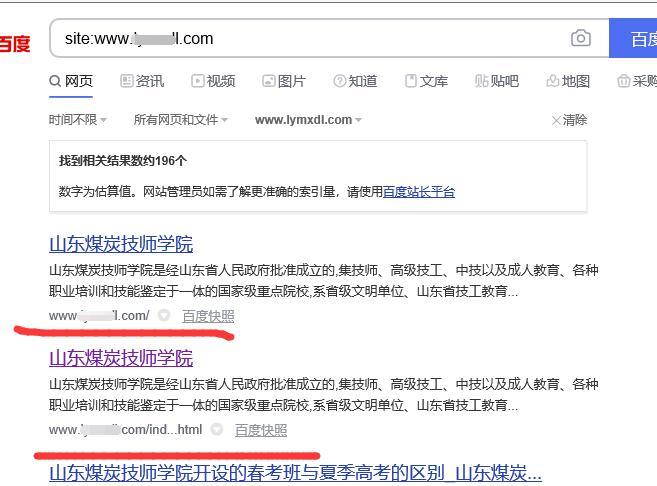Open the first 山东煤炭技师学院 result
Screen dimensions: 657x486
pos(121,244)
